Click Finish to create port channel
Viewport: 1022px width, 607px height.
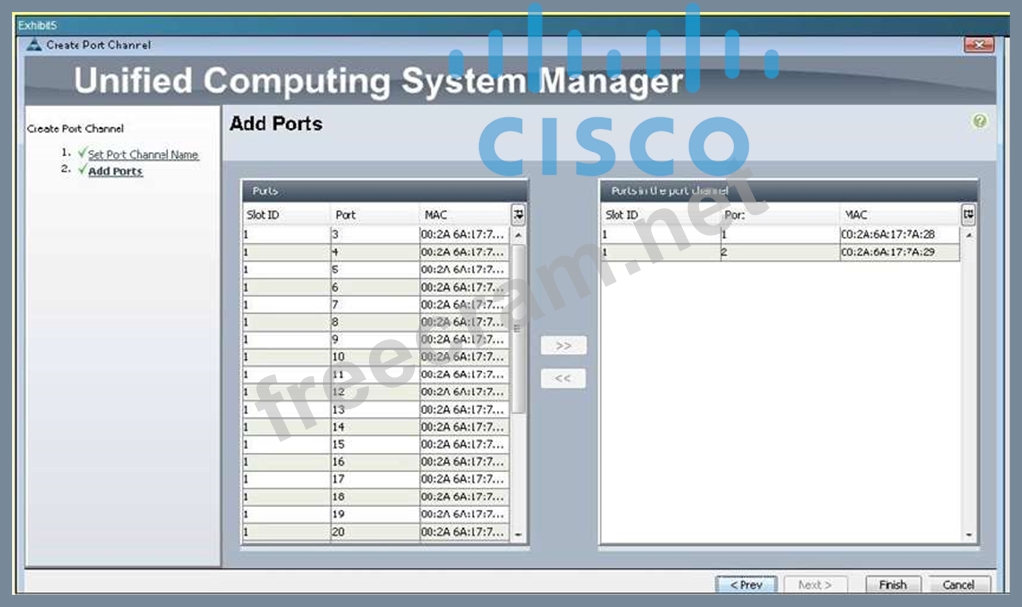892,585
